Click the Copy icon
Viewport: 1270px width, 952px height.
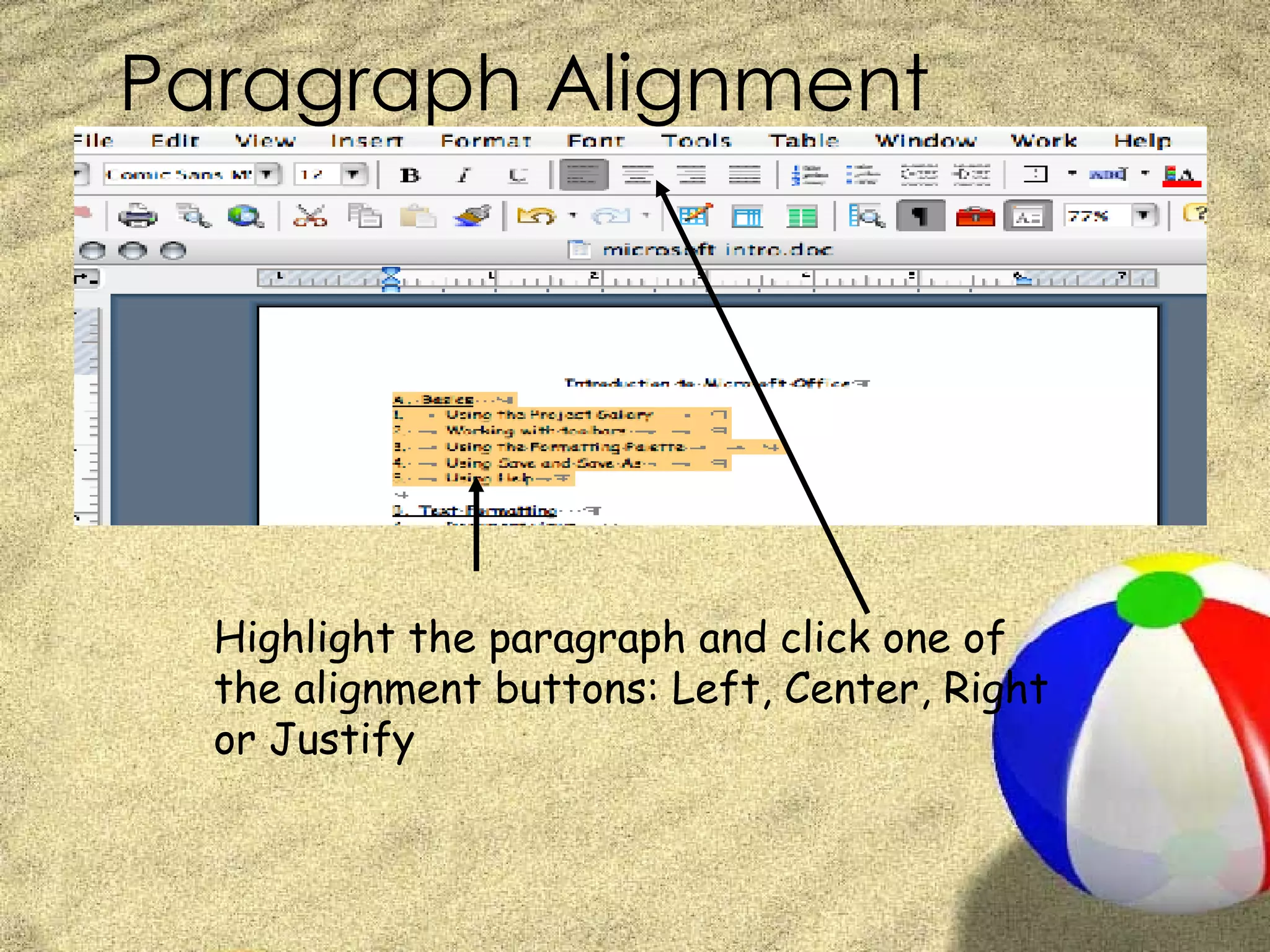tap(365, 216)
